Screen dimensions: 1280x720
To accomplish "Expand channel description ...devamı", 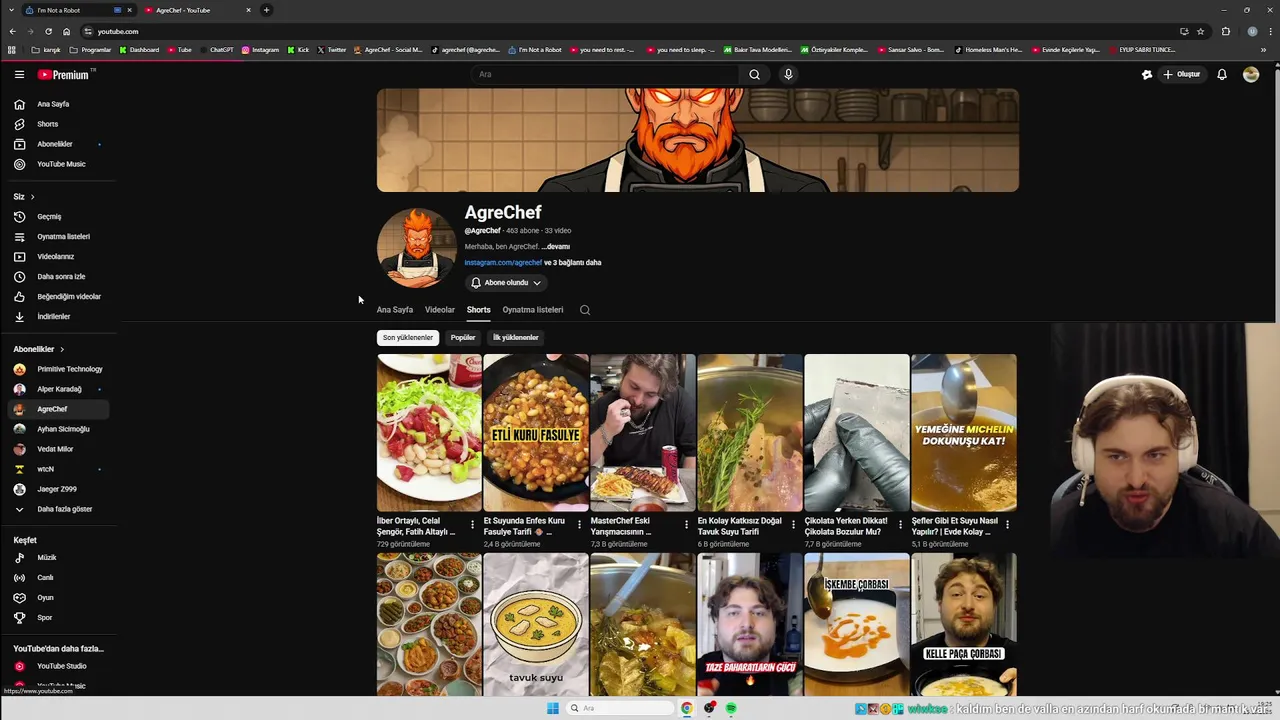I will click(556, 246).
